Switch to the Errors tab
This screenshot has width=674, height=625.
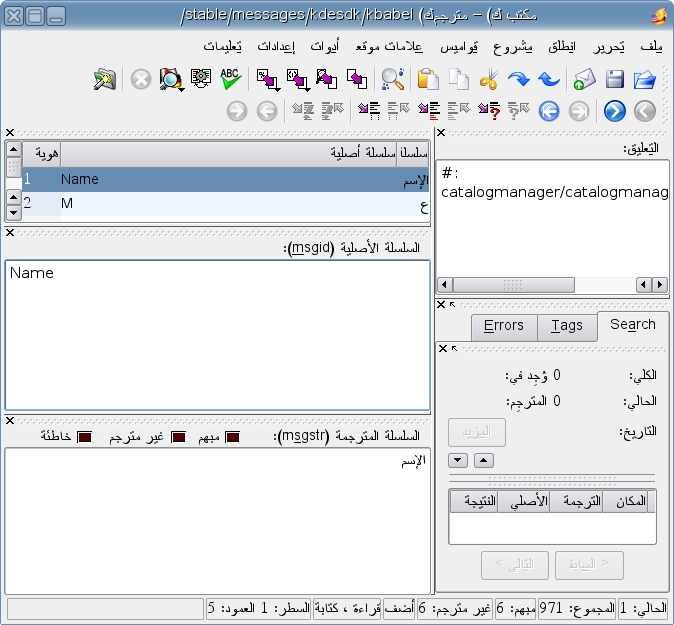[x=503, y=326]
